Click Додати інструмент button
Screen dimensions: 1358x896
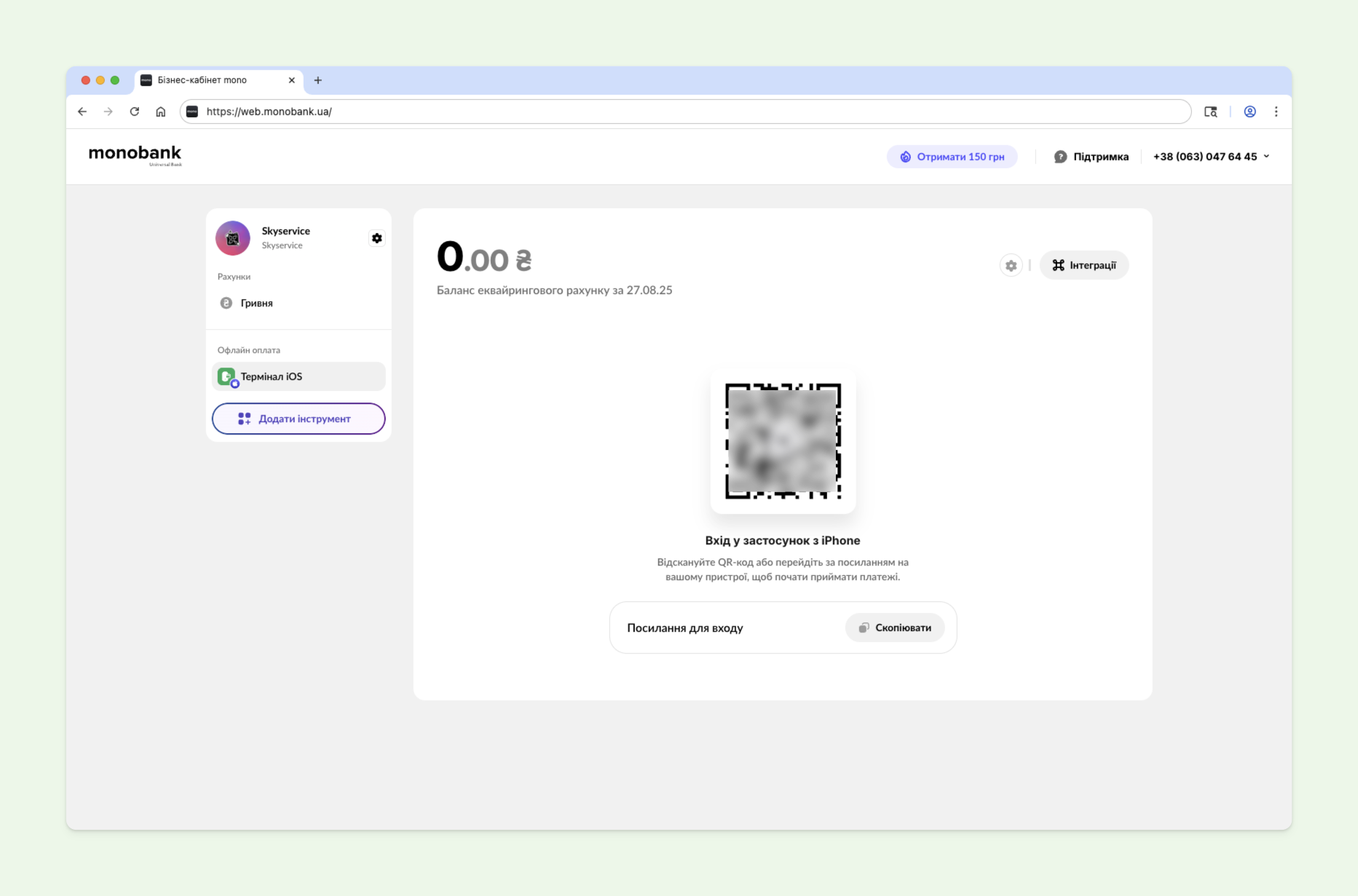pos(299,419)
